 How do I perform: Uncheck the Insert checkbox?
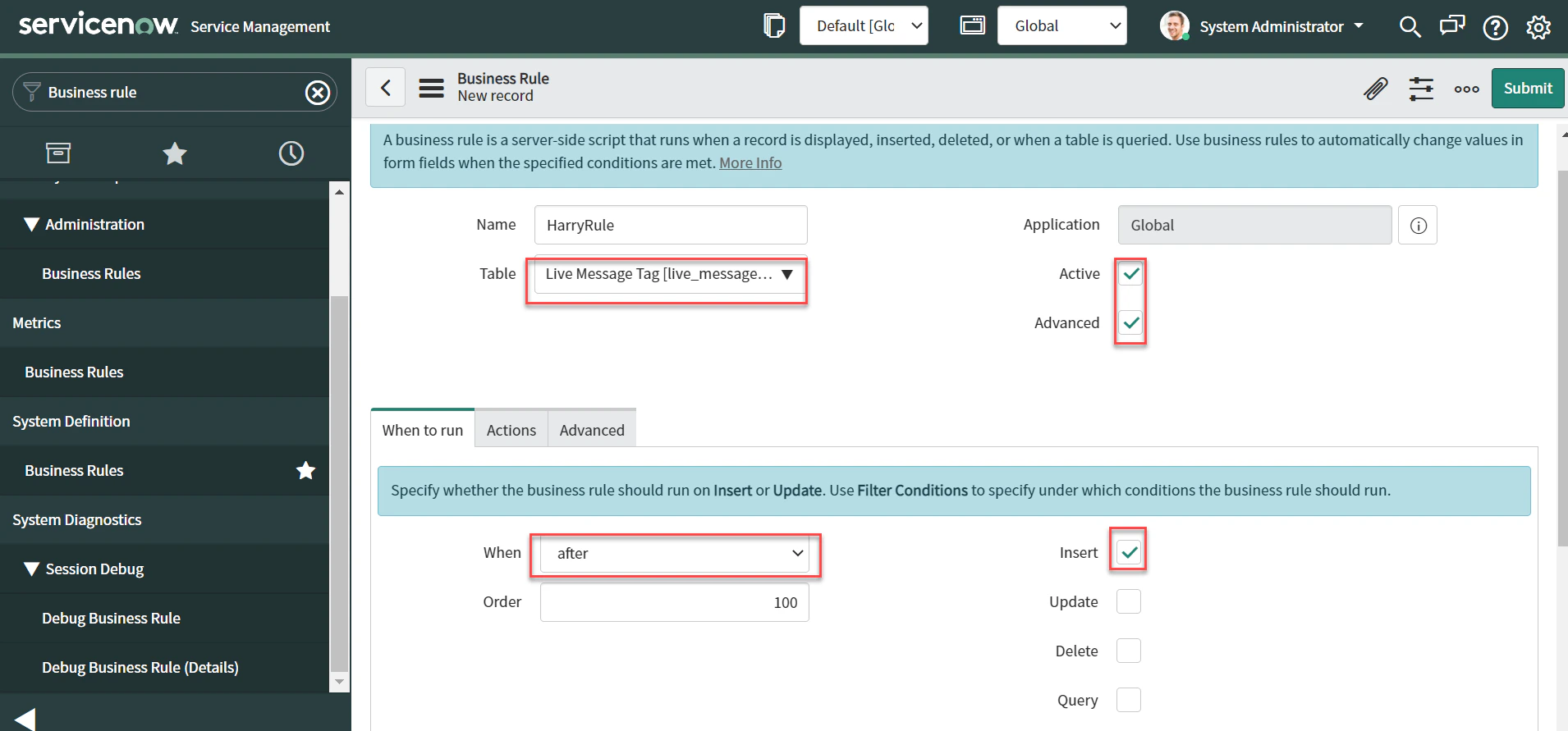point(1129,552)
